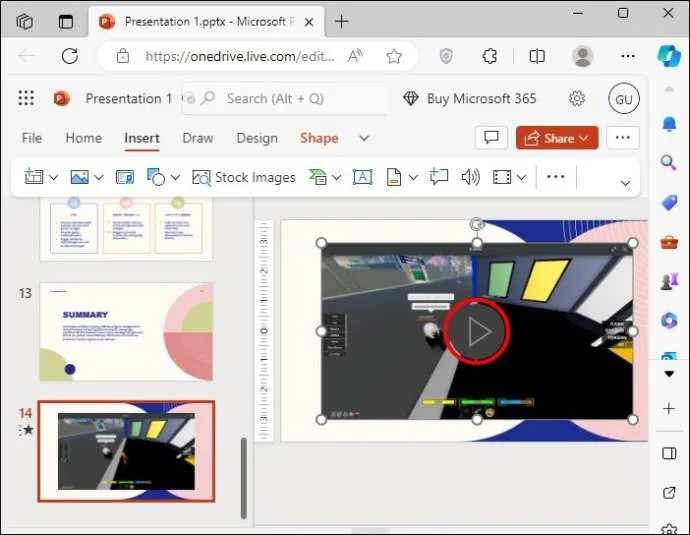The image size is (690, 535).
Task: Toggle Edge split screen view
Action: [537, 56]
